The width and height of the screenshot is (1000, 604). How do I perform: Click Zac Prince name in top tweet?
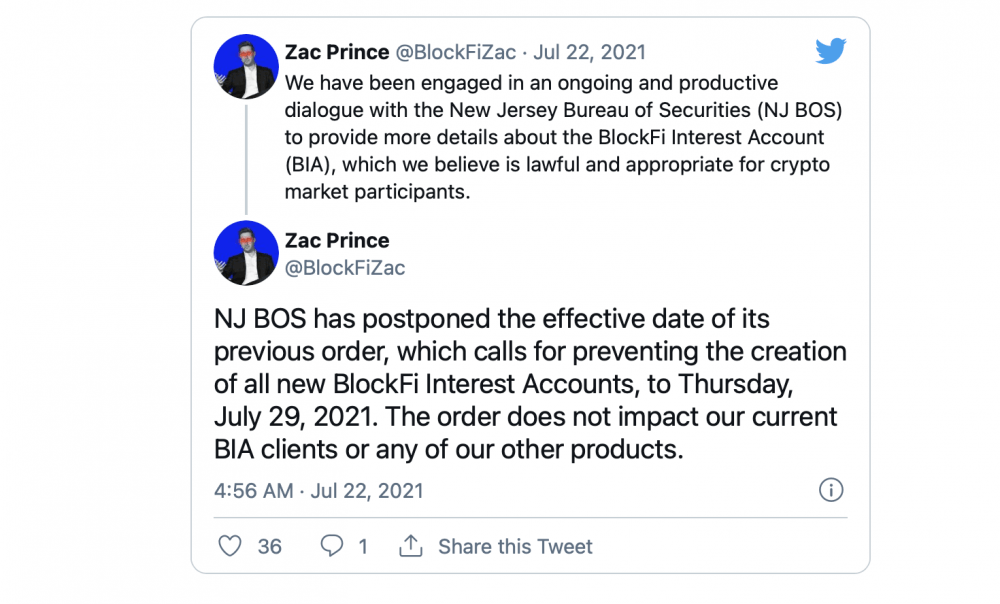tap(337, 52)
